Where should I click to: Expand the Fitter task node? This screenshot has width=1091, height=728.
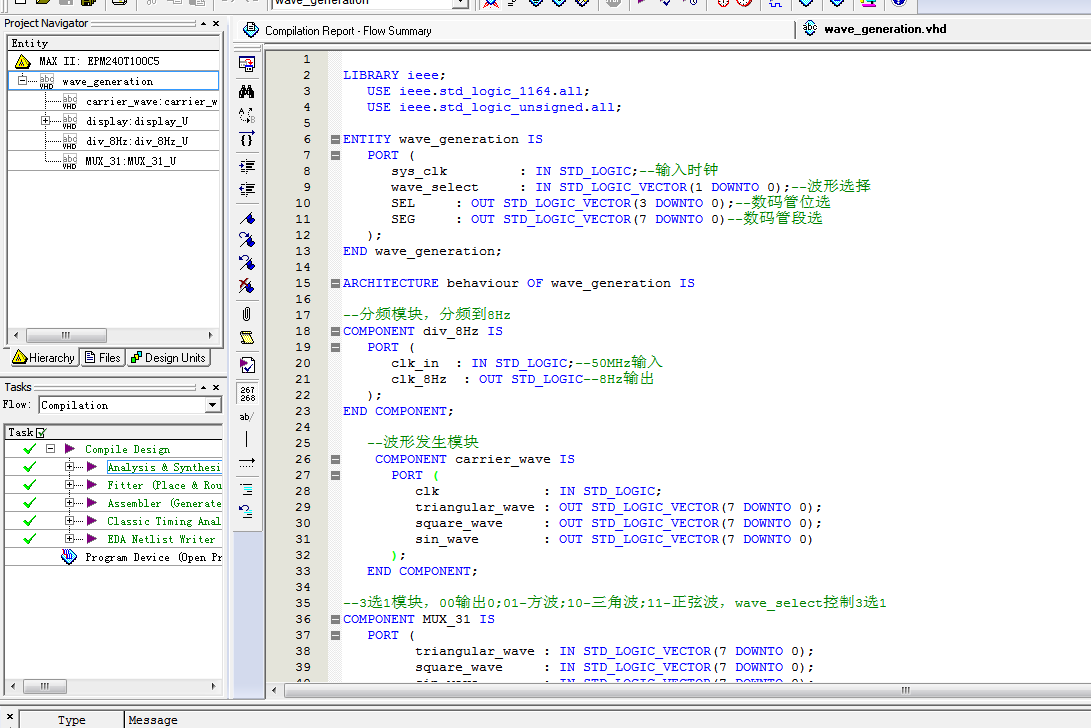69,485
